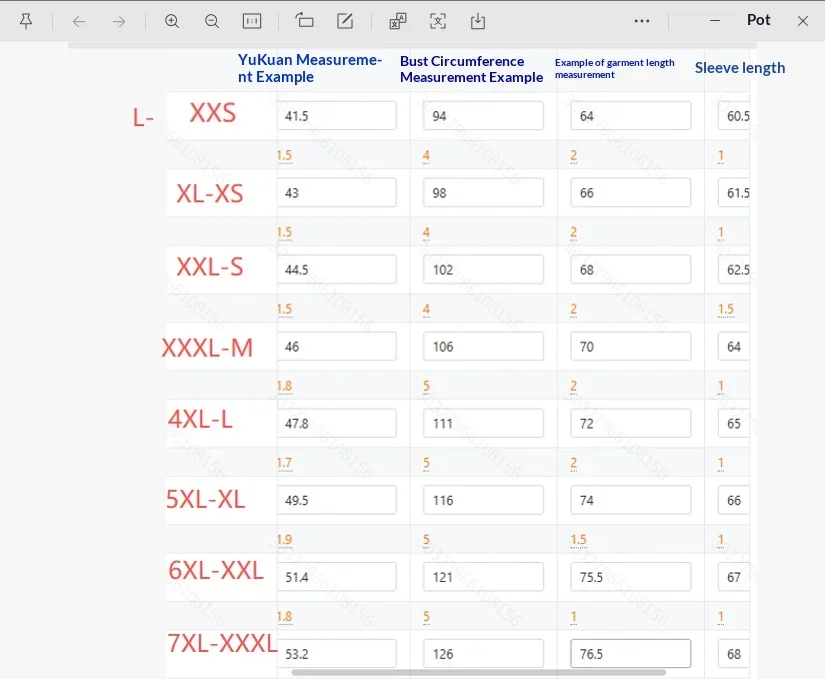The width and height of the screenshot is (825, 679).
Task: Save the image with the download icon
Action: [x=478, y=21]
